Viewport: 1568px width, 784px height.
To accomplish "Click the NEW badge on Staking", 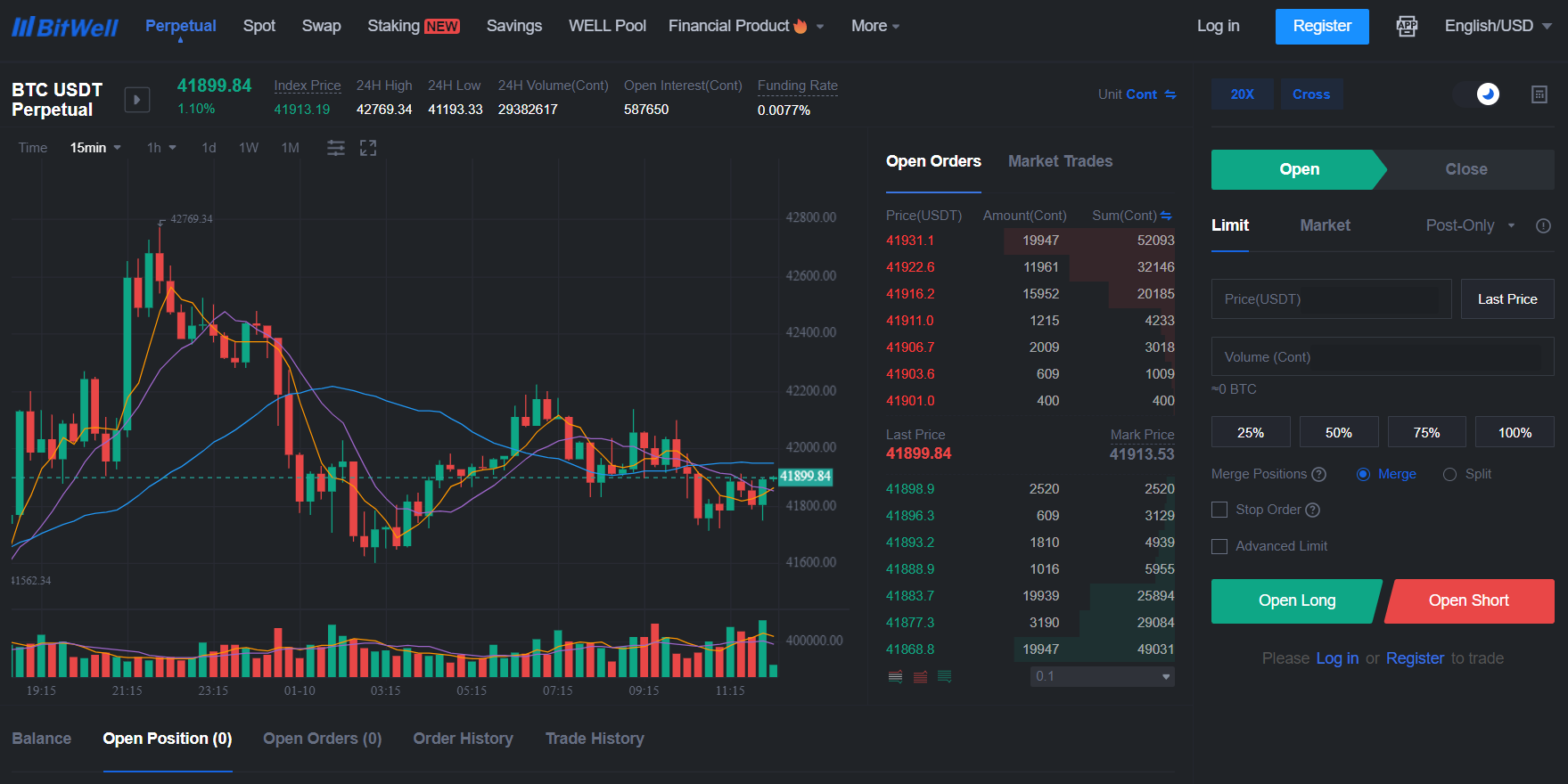I will 442,27.
